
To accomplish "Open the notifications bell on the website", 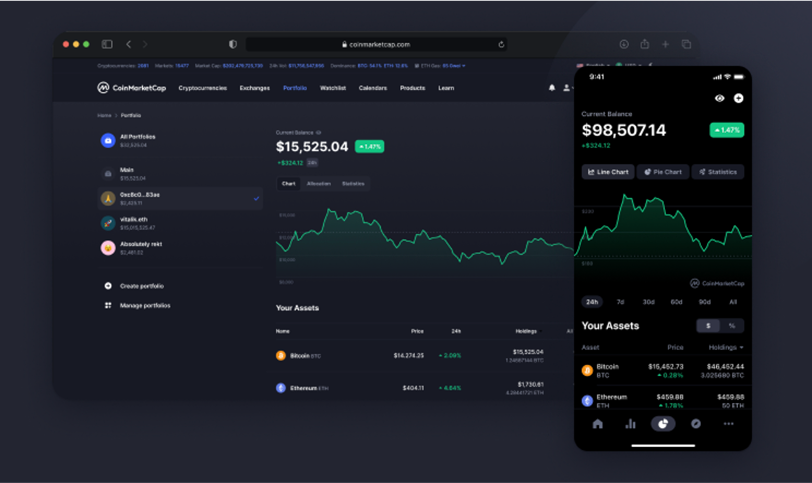I will click(x=552, y=88).
